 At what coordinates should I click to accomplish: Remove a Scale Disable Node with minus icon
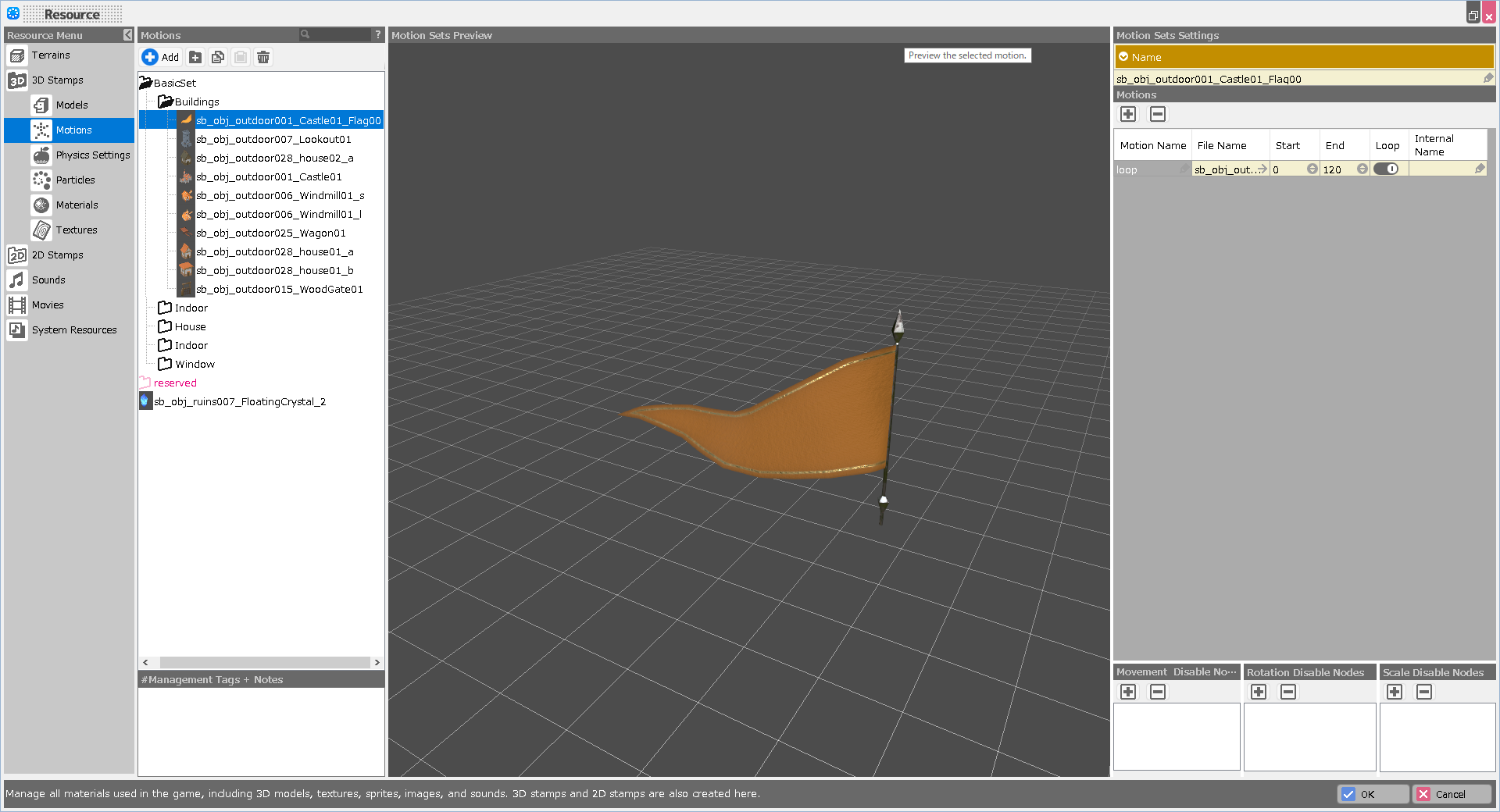(1424, 692)
